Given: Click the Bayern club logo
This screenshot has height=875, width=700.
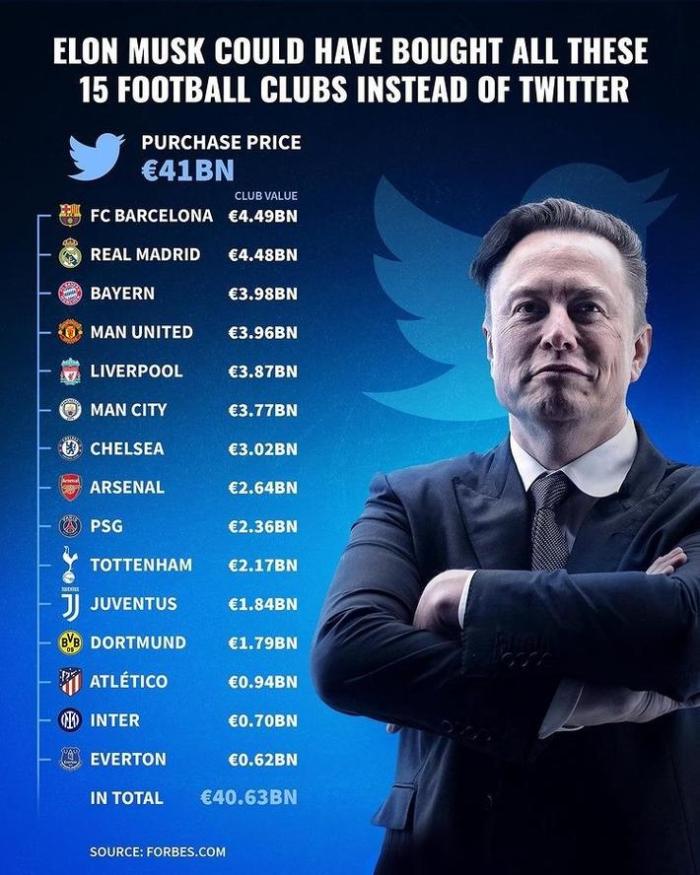Looking at the screenshot, I should tap(69, 293).
